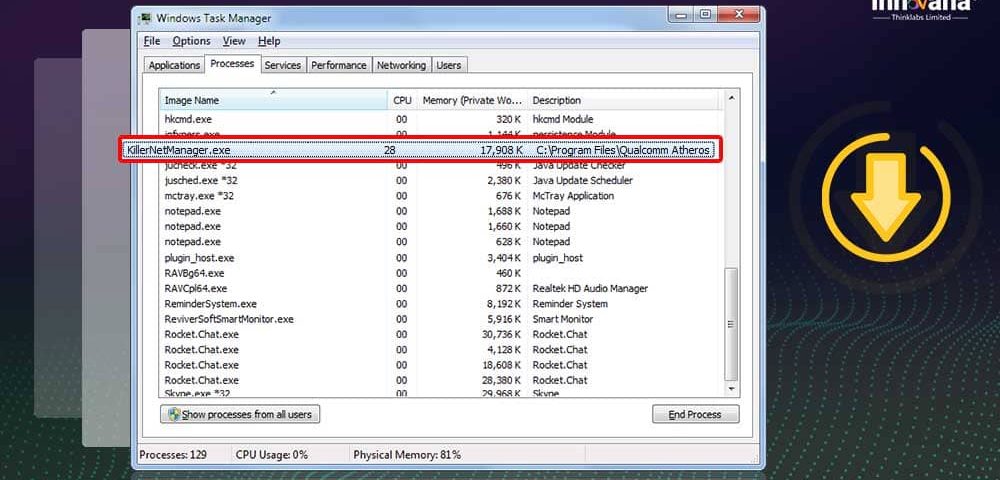The width and height of the screenshot is (1000, 480).
Task: Sort by Memory (Private Working Set) column
Action: click(x=473, y=100)
